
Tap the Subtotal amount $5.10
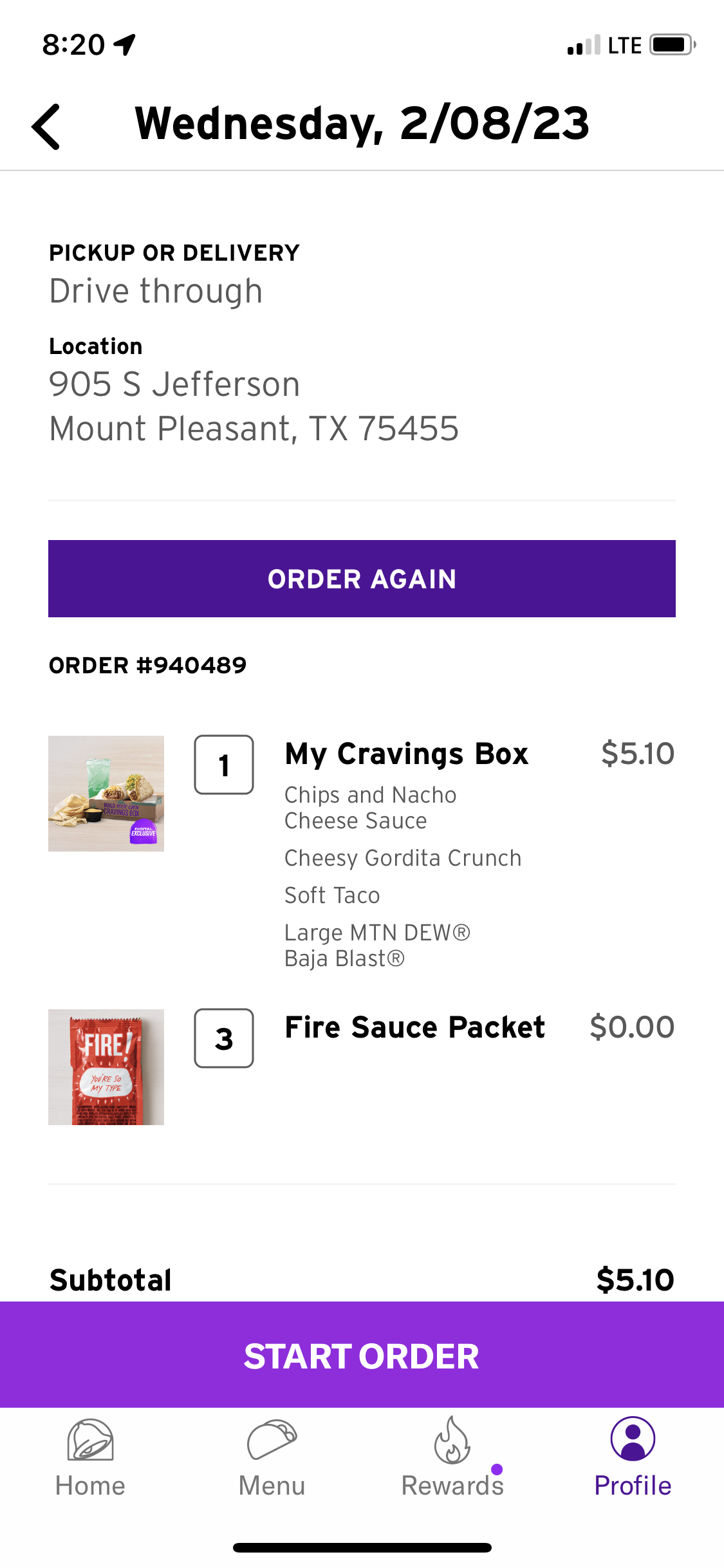[x=635, y=1280]
